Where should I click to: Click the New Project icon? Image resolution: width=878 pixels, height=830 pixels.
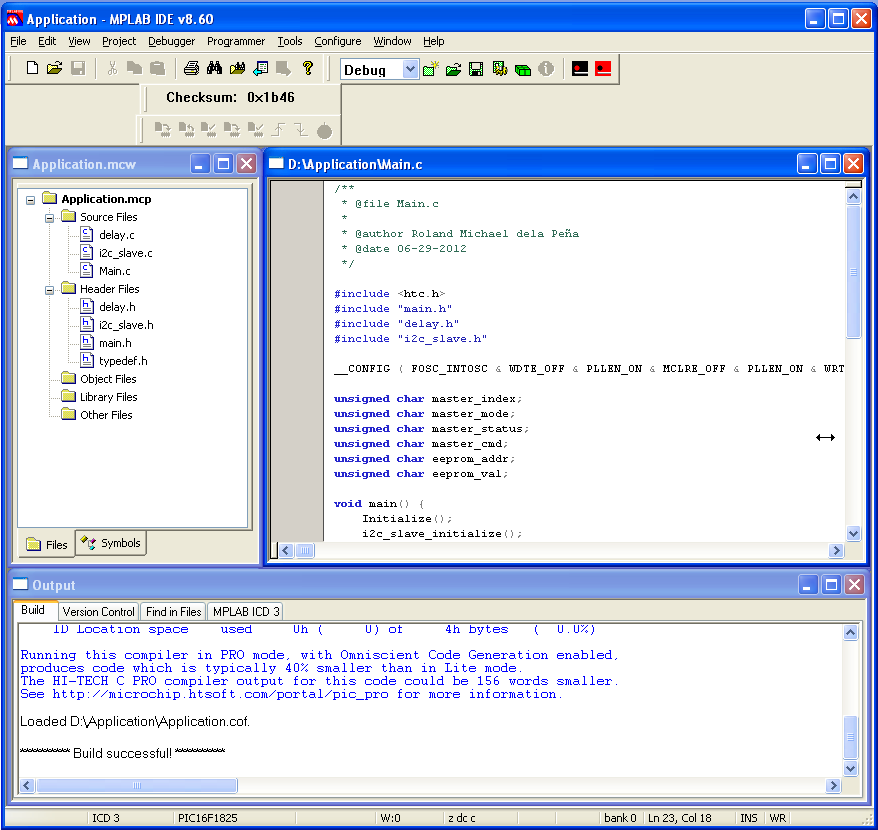tap(431, 69)
